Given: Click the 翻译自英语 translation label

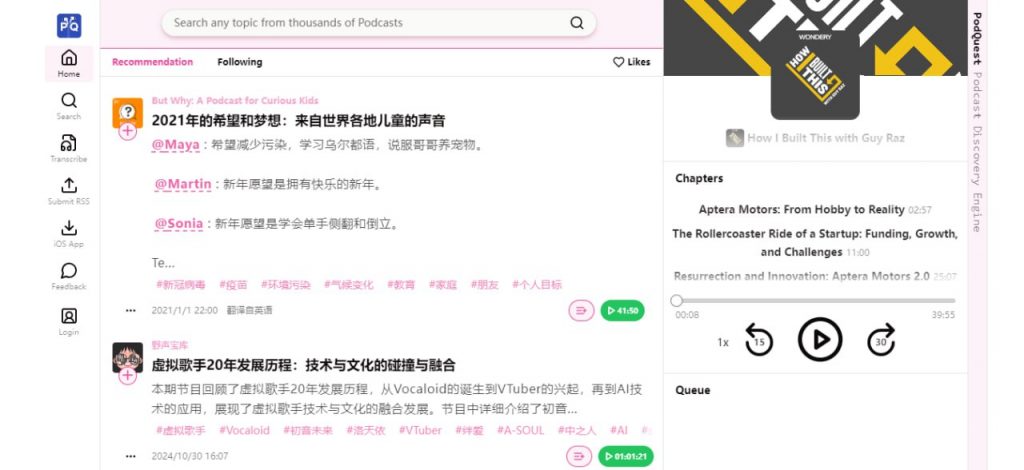Looking at the screenshot, I should click(249, 311).
